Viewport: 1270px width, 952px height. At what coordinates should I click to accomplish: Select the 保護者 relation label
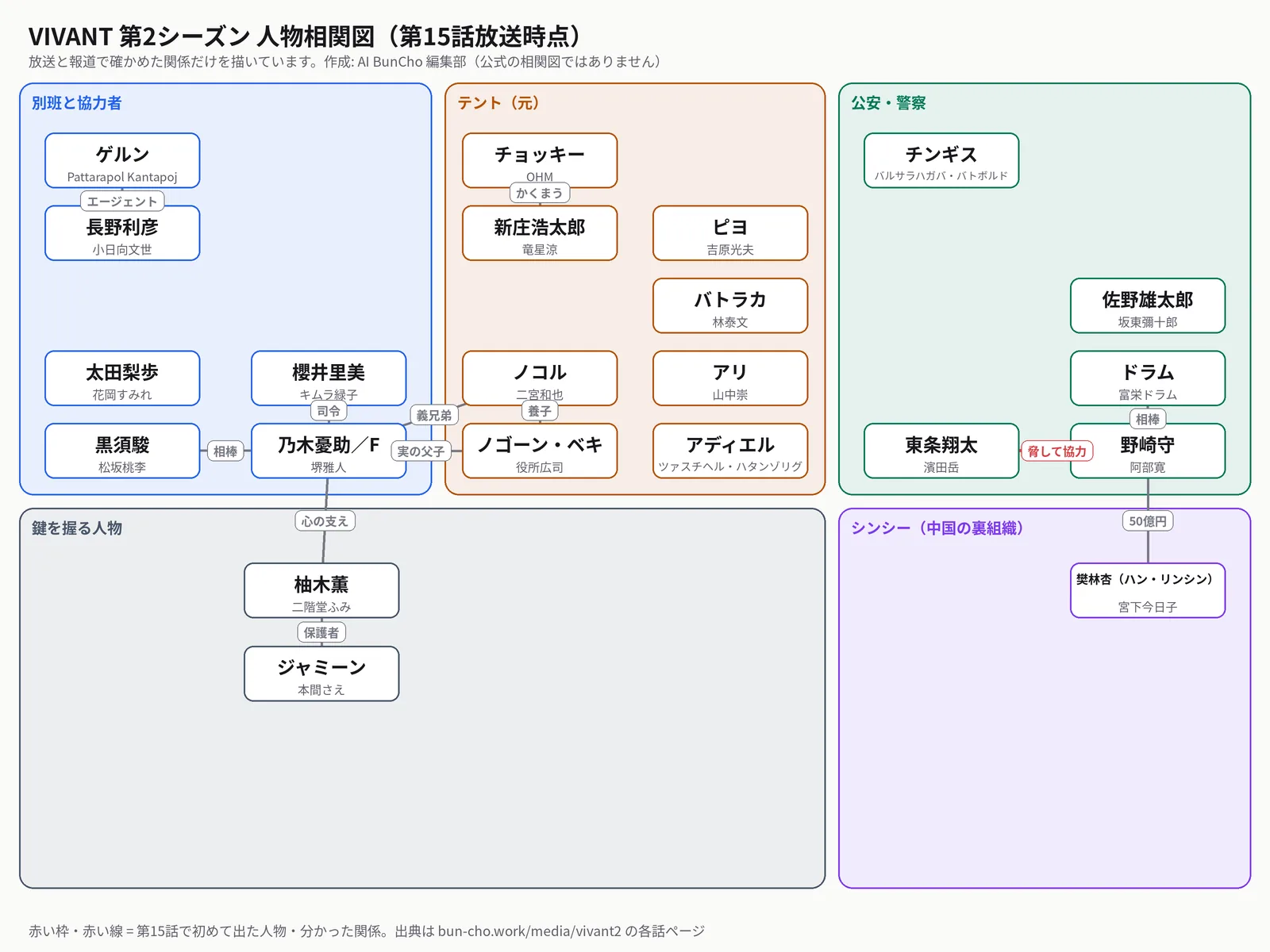click(x=321, y=632)
